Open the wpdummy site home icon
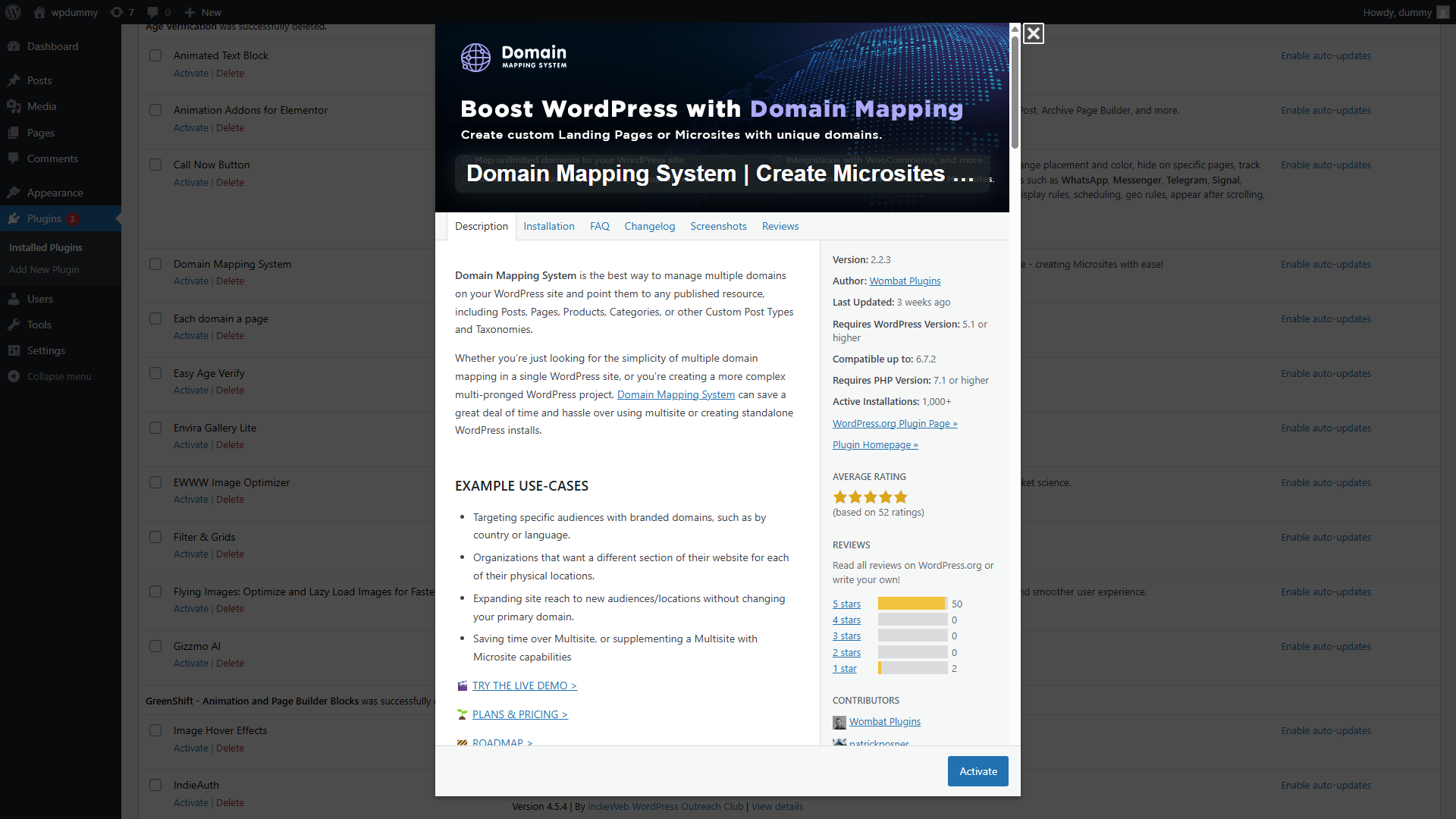The image size is (1456, 819). (x=39, y=12)
